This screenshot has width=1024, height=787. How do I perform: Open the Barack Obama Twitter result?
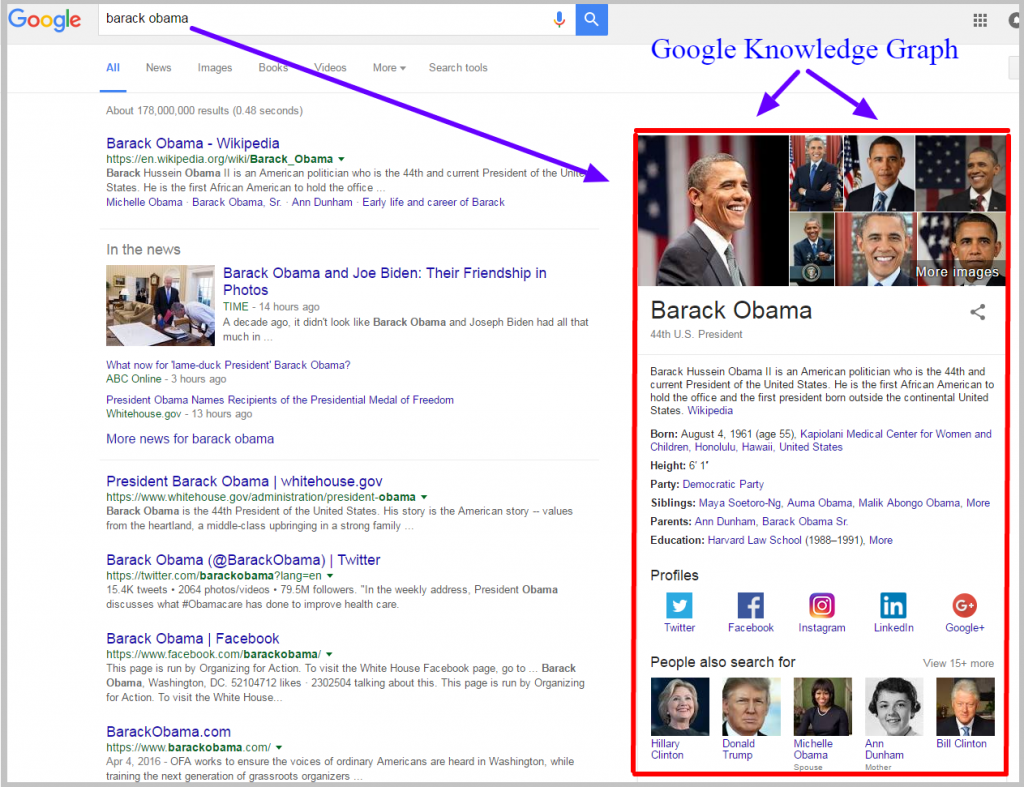coord(243,560)
